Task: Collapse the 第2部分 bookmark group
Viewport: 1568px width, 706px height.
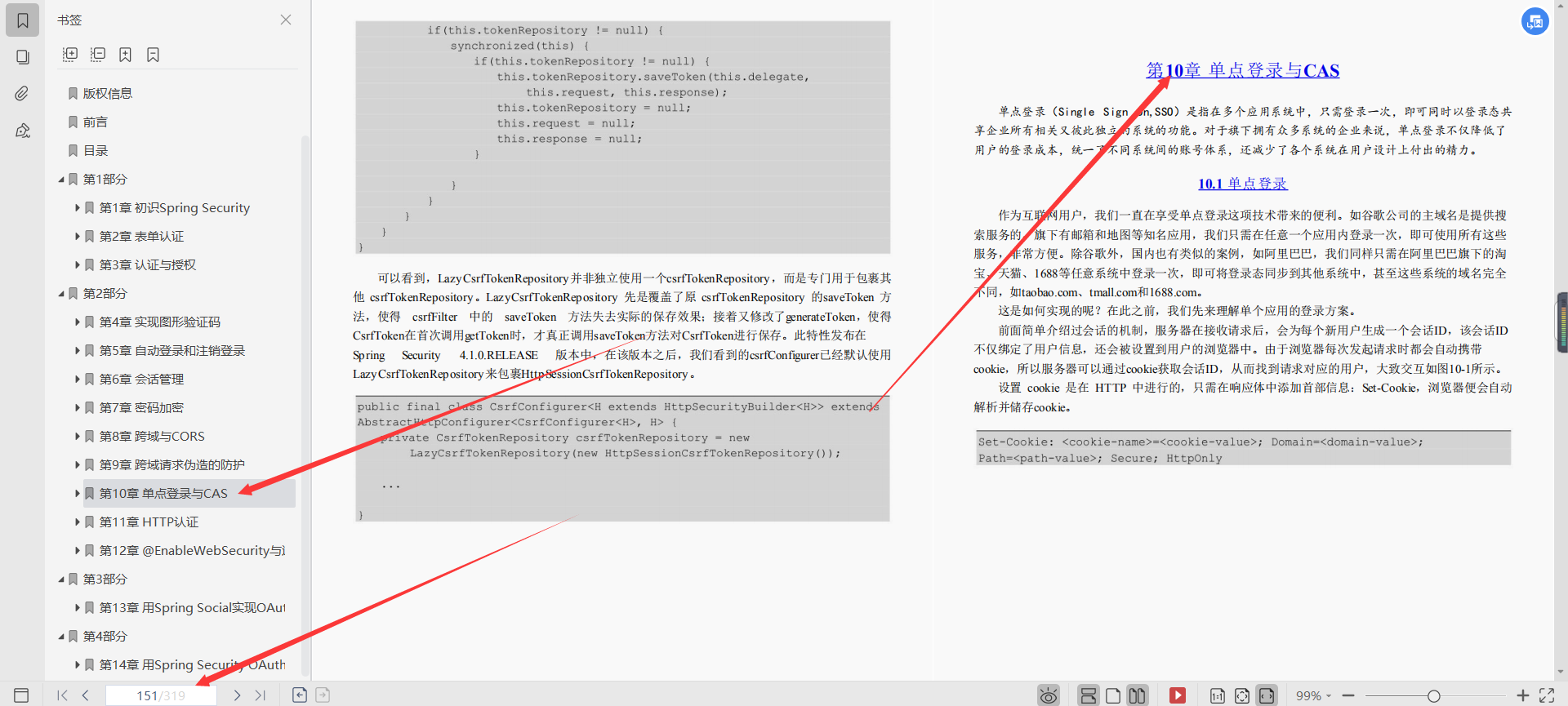Action: pos(61,294)
